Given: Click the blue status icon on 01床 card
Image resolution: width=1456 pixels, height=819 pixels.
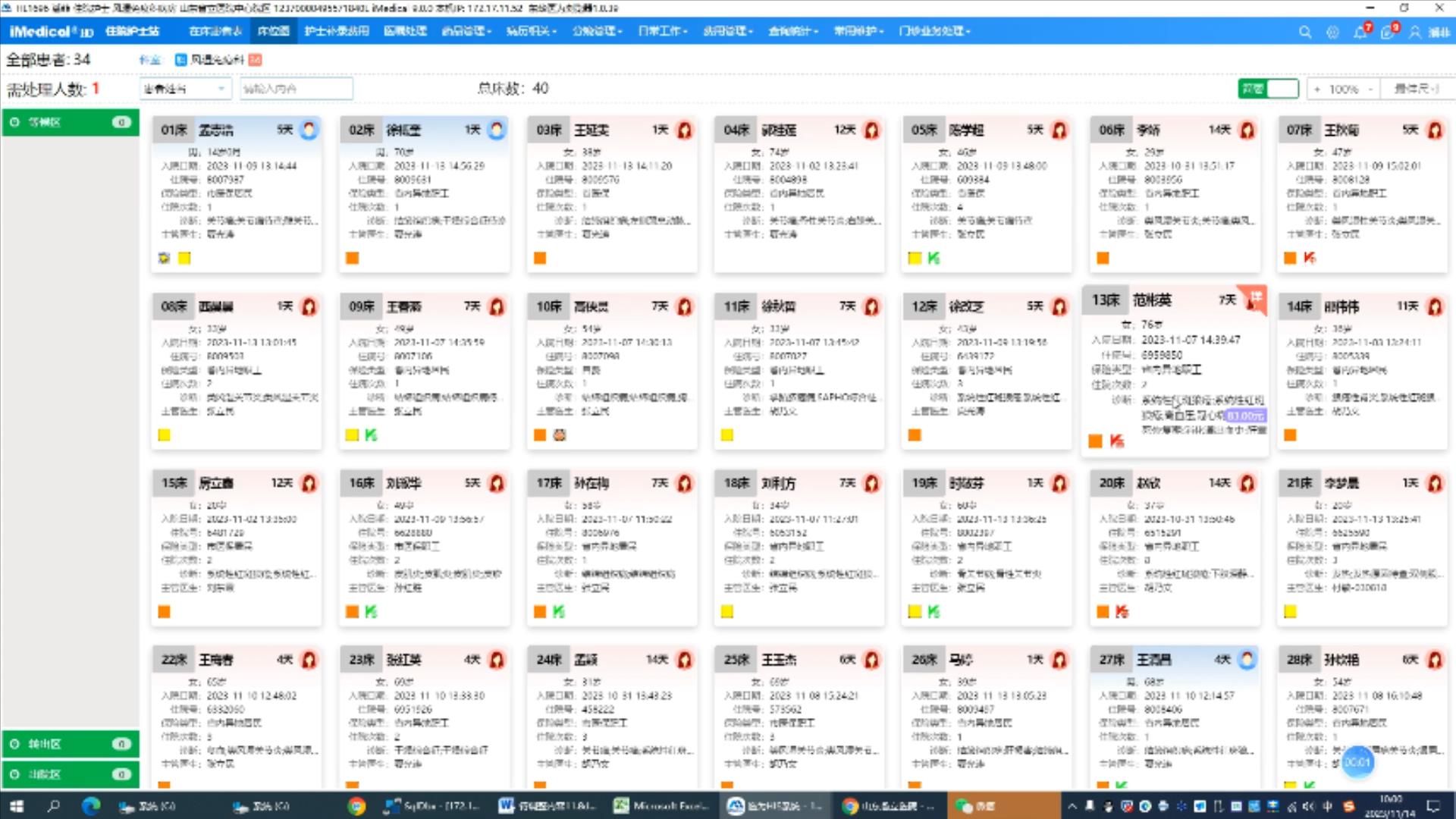Looking at the screenshot, I should tap(309, 130).
